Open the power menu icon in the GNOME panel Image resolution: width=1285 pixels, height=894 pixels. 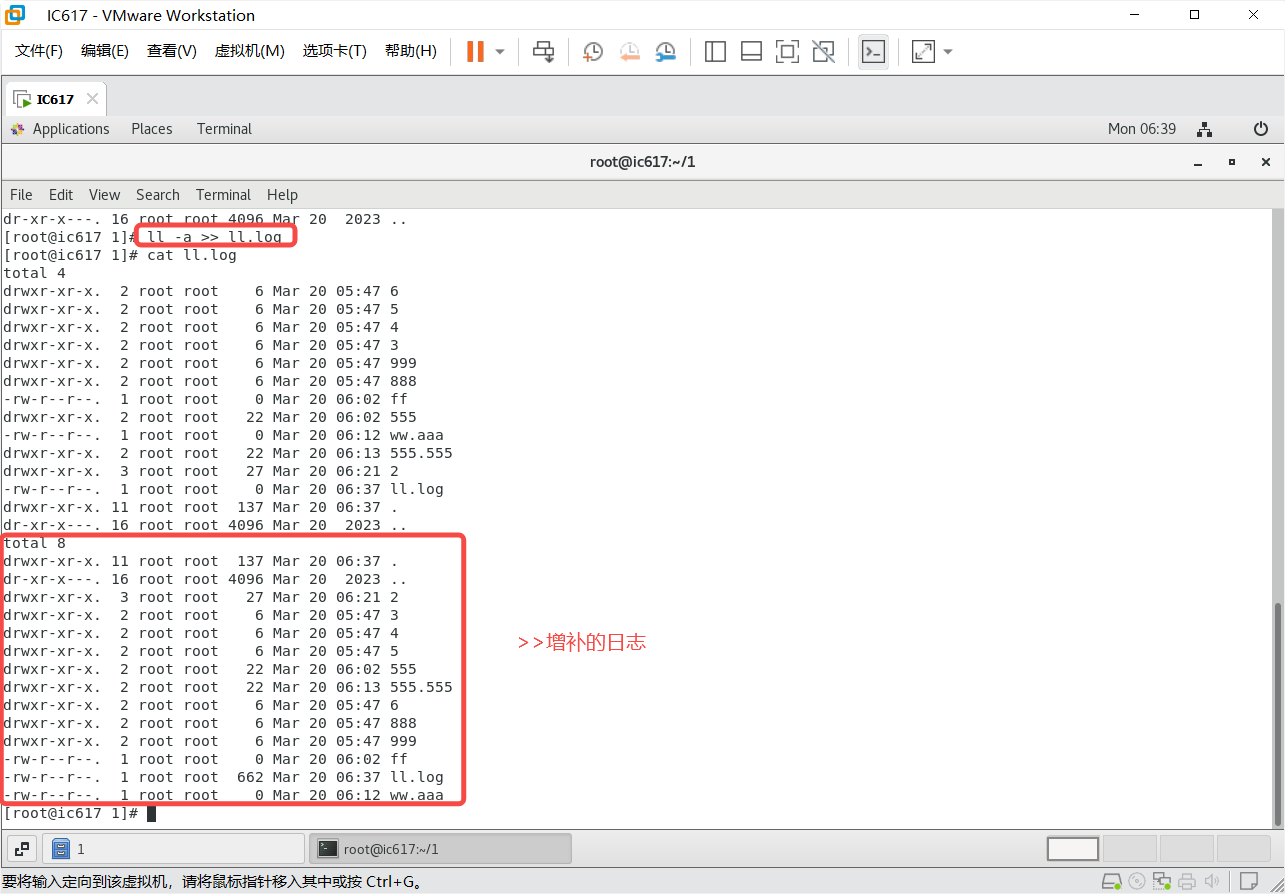[x=1261, y=129]
